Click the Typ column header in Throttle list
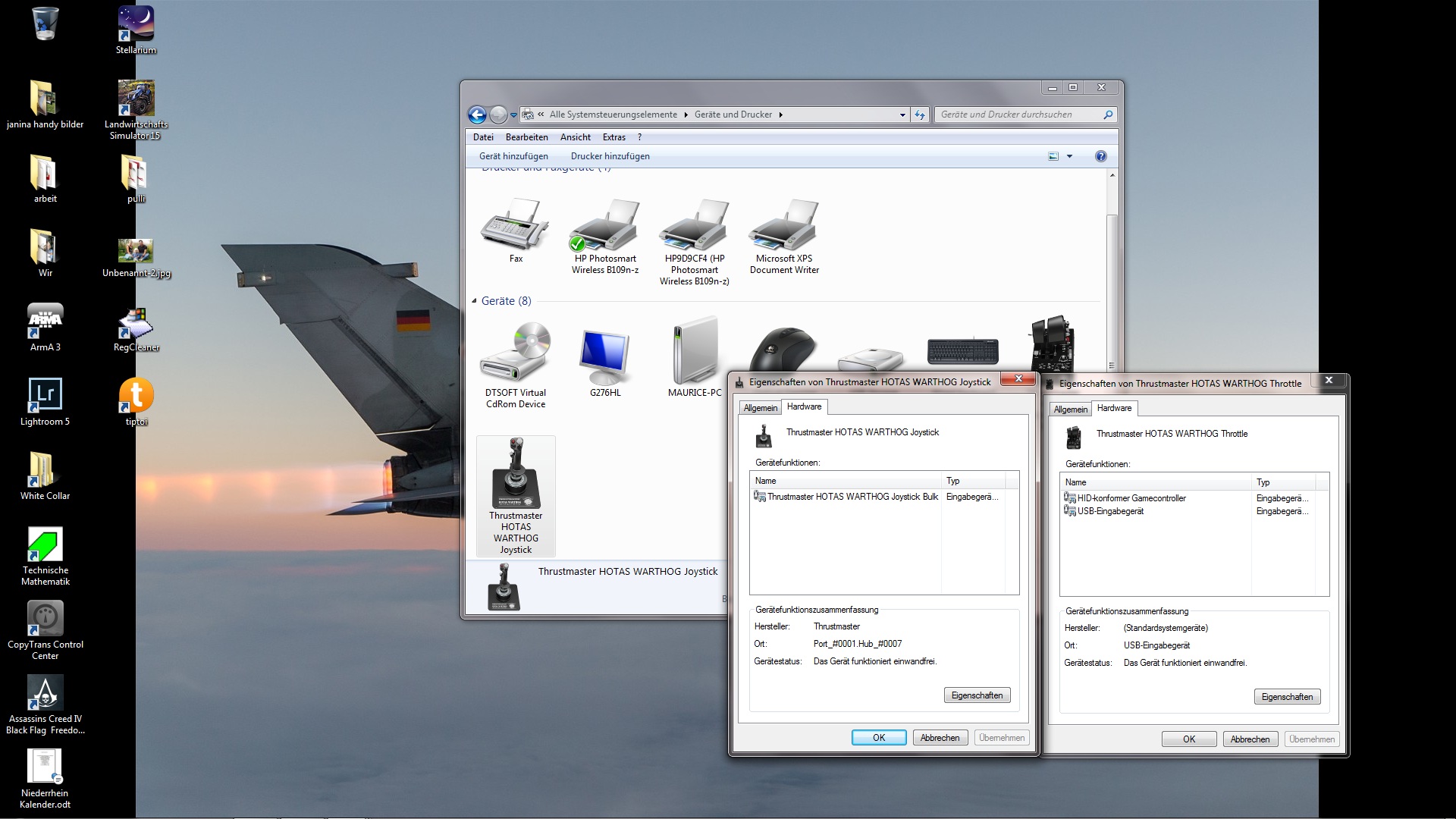The height and width of the screenshot is (819, 1456). 1282,482
